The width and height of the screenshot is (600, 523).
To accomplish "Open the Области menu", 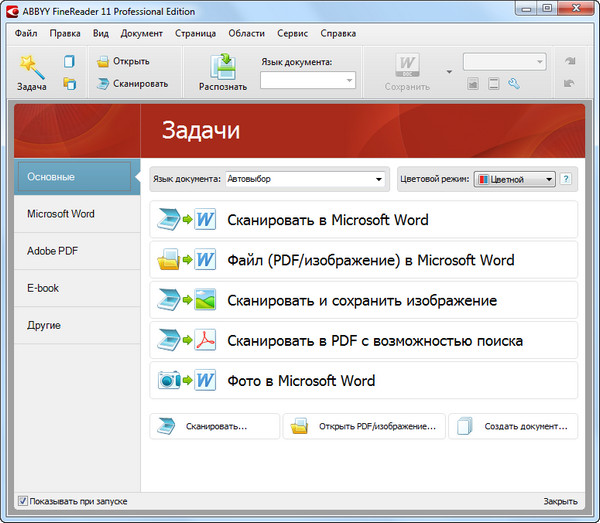I will tap(246, 33).
